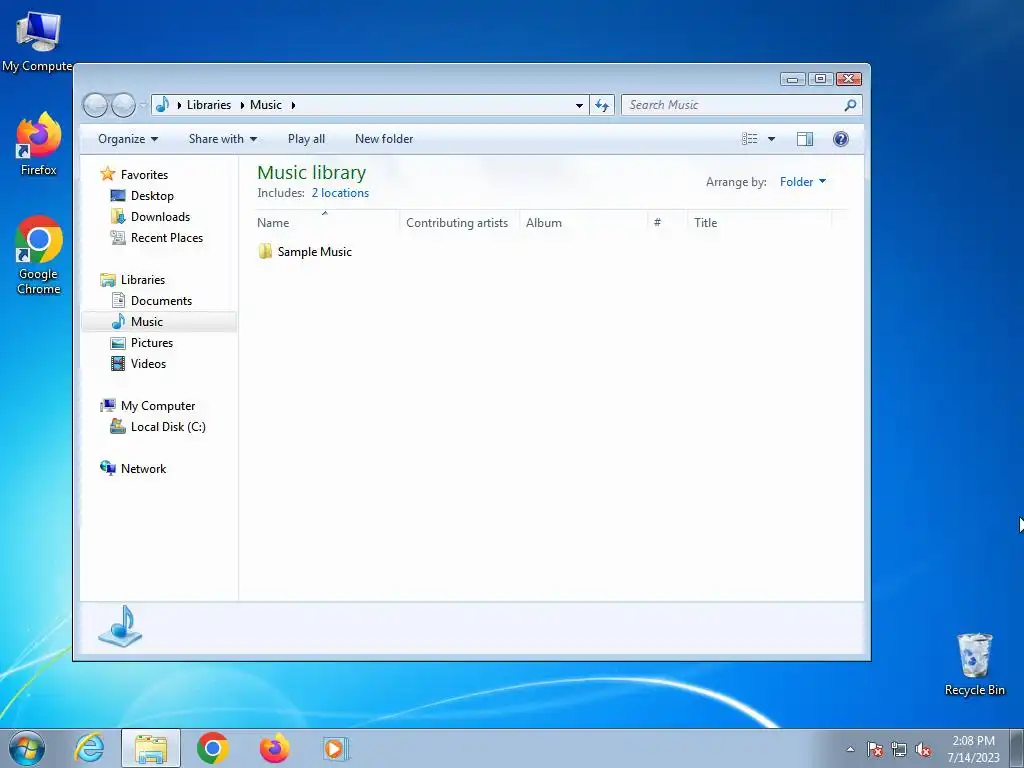Open the Share with dropdown menu

coord(223,138)
